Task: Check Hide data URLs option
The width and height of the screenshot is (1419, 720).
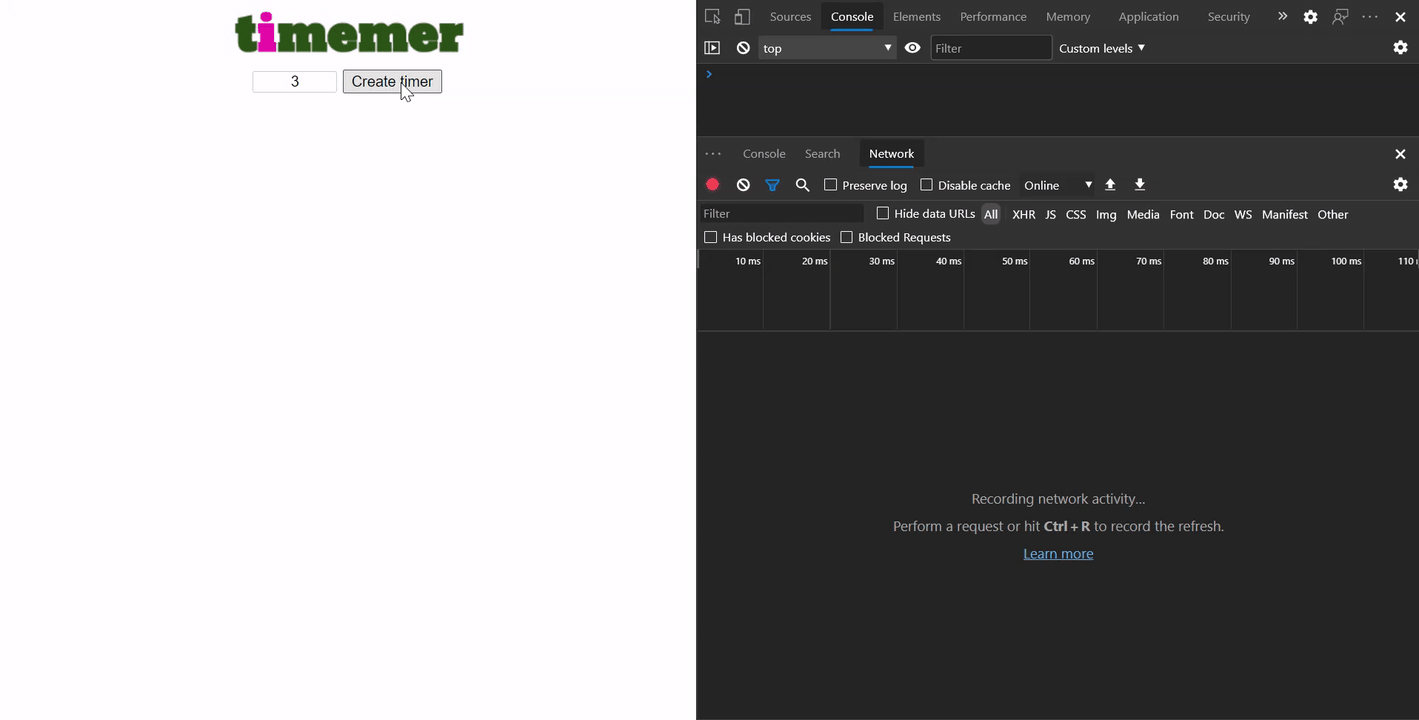Action: click(882, 213)
